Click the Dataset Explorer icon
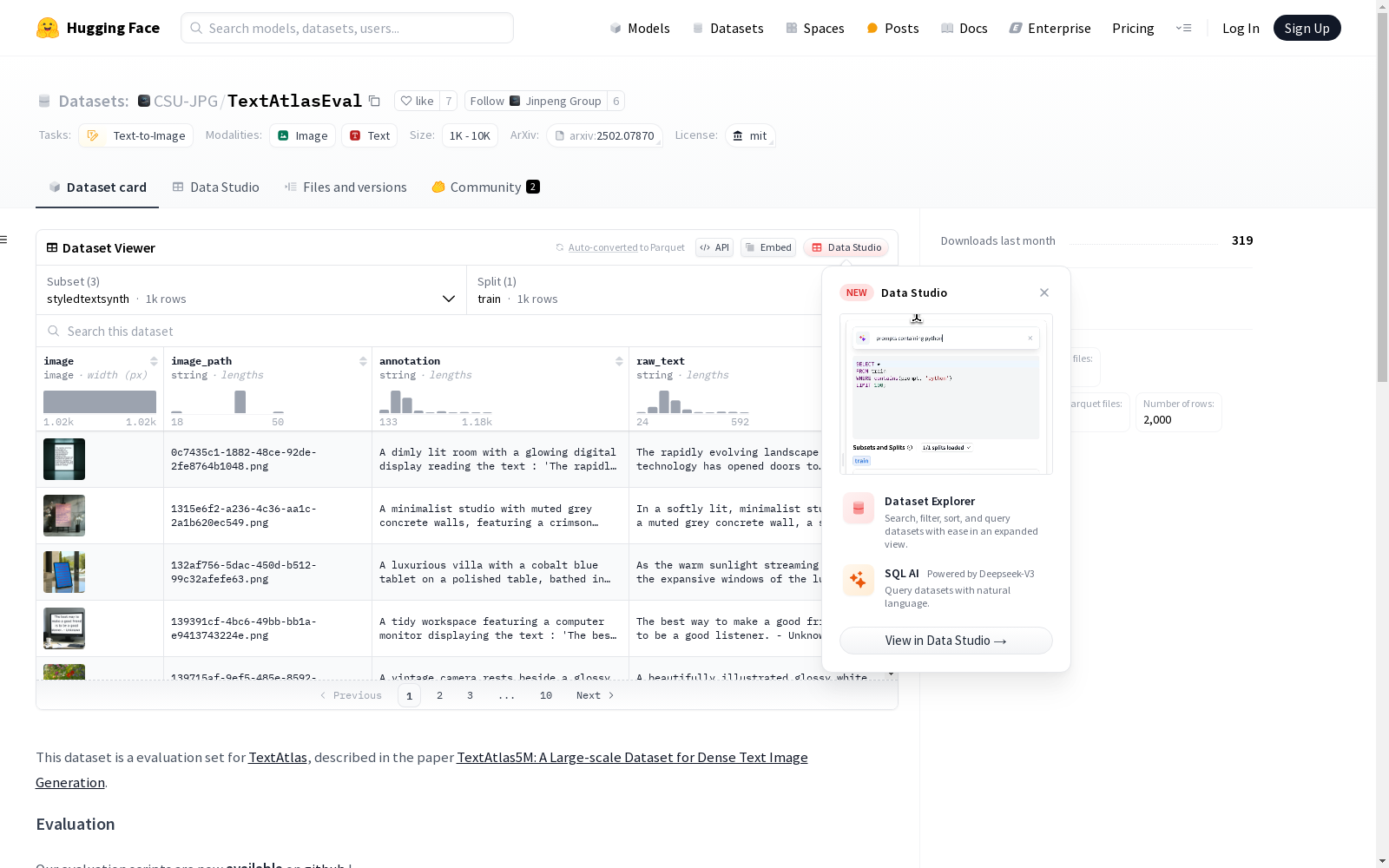This screenshot has height=868, width=1389. coord(859,508)
